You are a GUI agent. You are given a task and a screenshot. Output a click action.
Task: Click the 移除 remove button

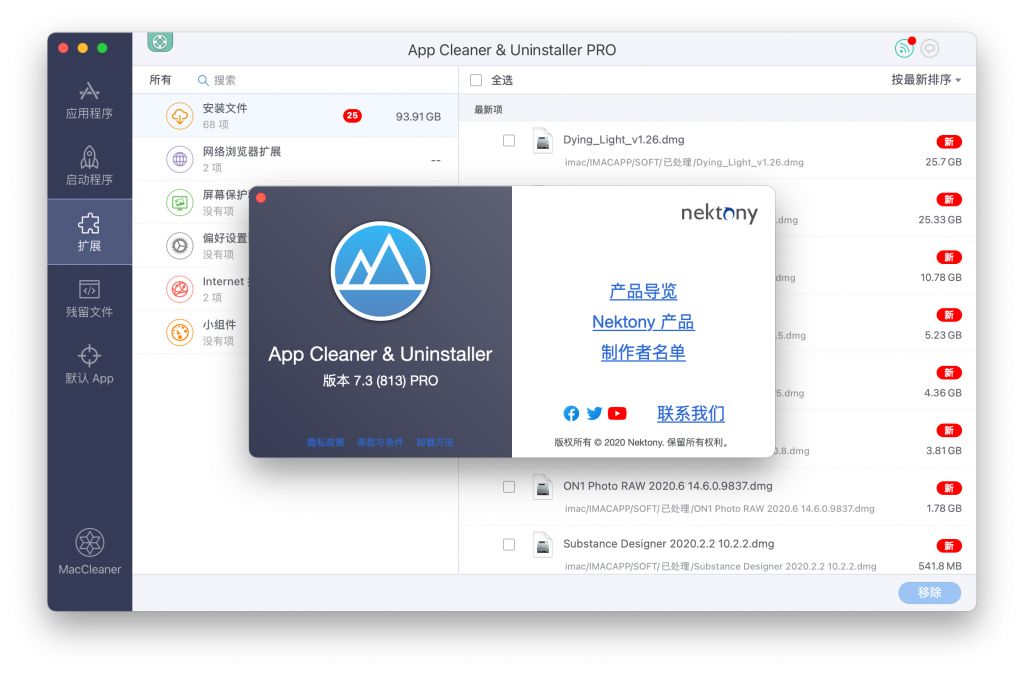(x=929, y=592)
